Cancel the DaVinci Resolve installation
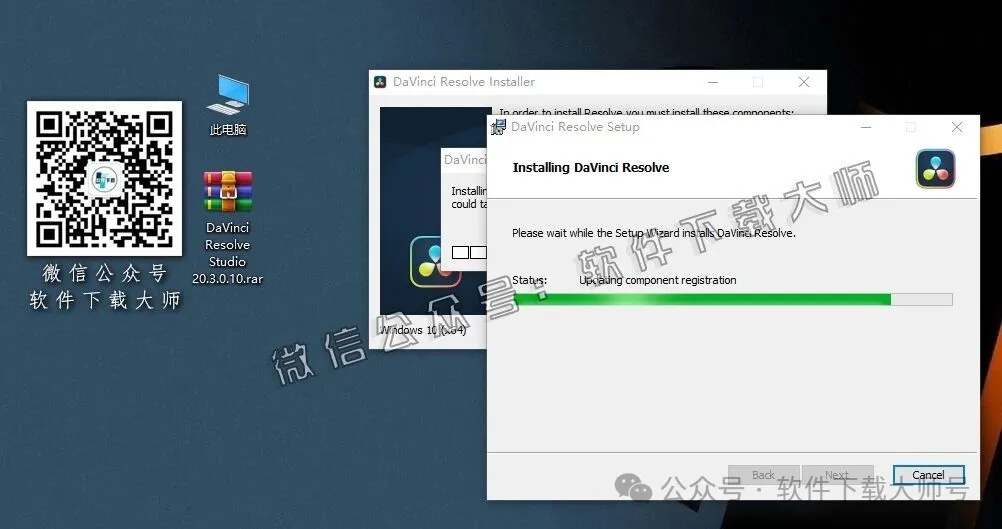Image resolution: width=1002 pixels, height=529 pixels. coord(929,475)
